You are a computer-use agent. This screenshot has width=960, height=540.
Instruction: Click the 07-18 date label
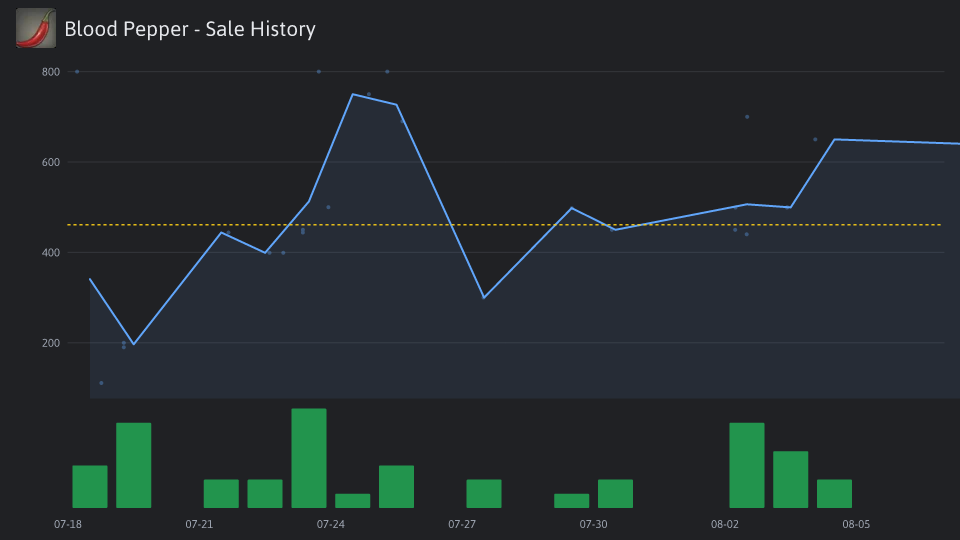click(x=68, y=524)
